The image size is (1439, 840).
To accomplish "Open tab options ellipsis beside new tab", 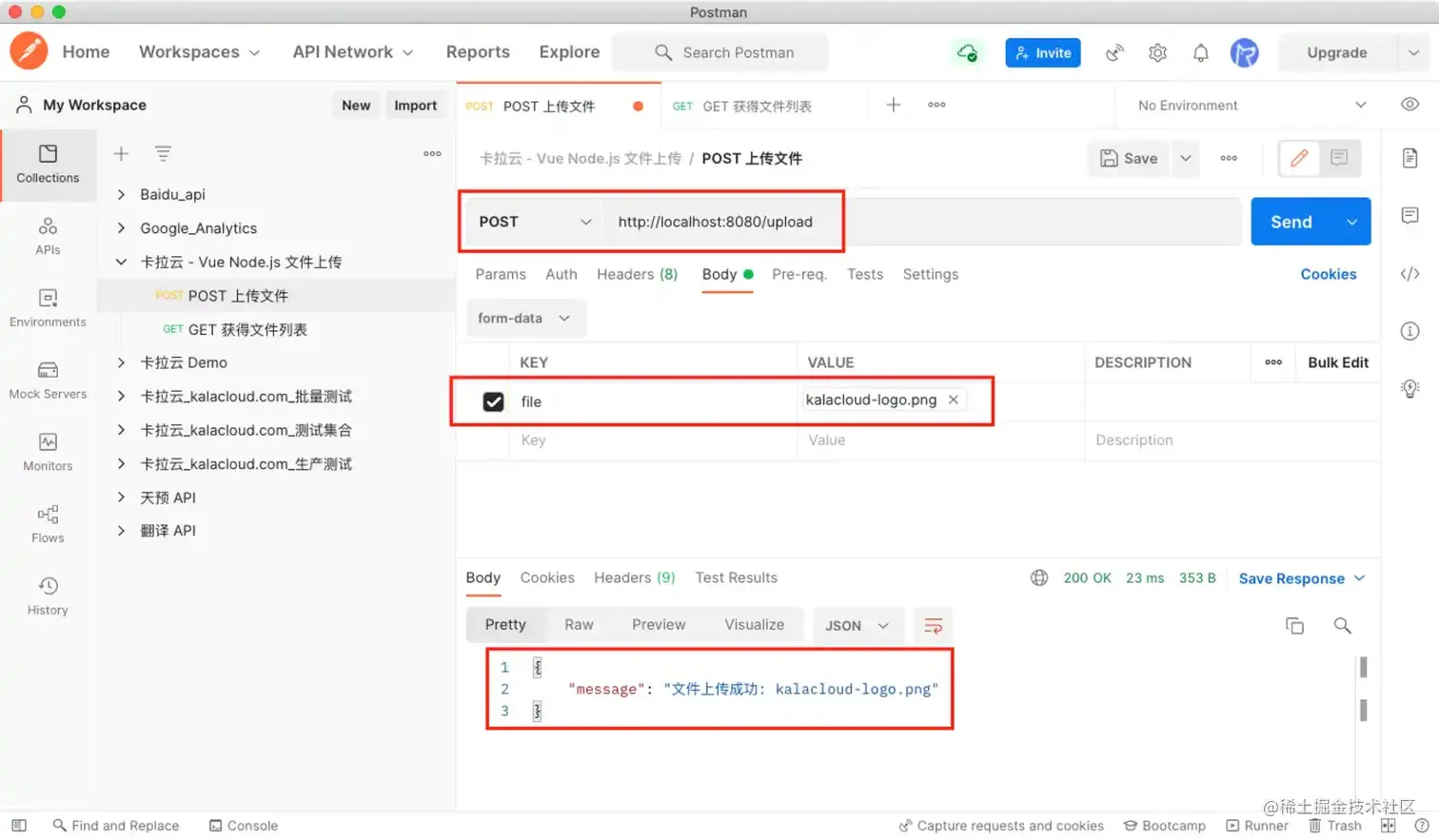I will (x=936, y=105).
